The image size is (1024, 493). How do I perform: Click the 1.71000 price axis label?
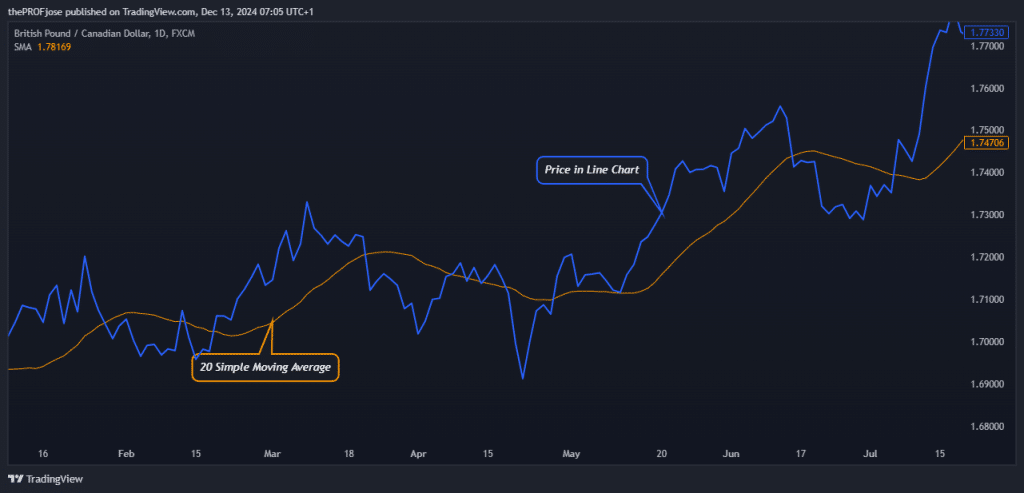click(x=987, y=300)
